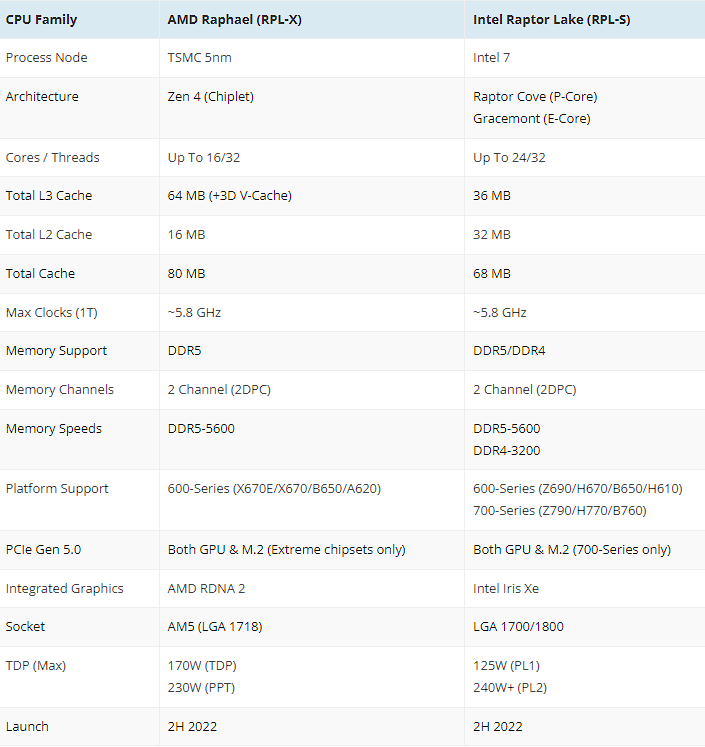
Task: Click the 700-Series (Z790/H770/B760) text
Action: tap(559, 510)
